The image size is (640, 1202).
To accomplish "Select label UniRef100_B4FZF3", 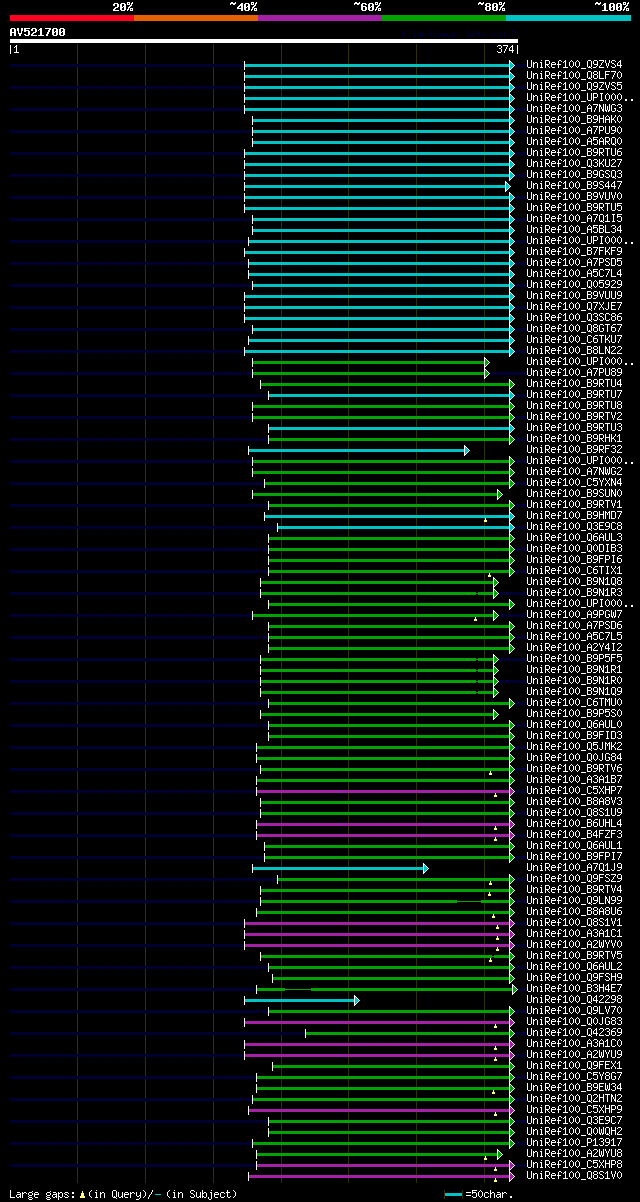I will (574, 834).
